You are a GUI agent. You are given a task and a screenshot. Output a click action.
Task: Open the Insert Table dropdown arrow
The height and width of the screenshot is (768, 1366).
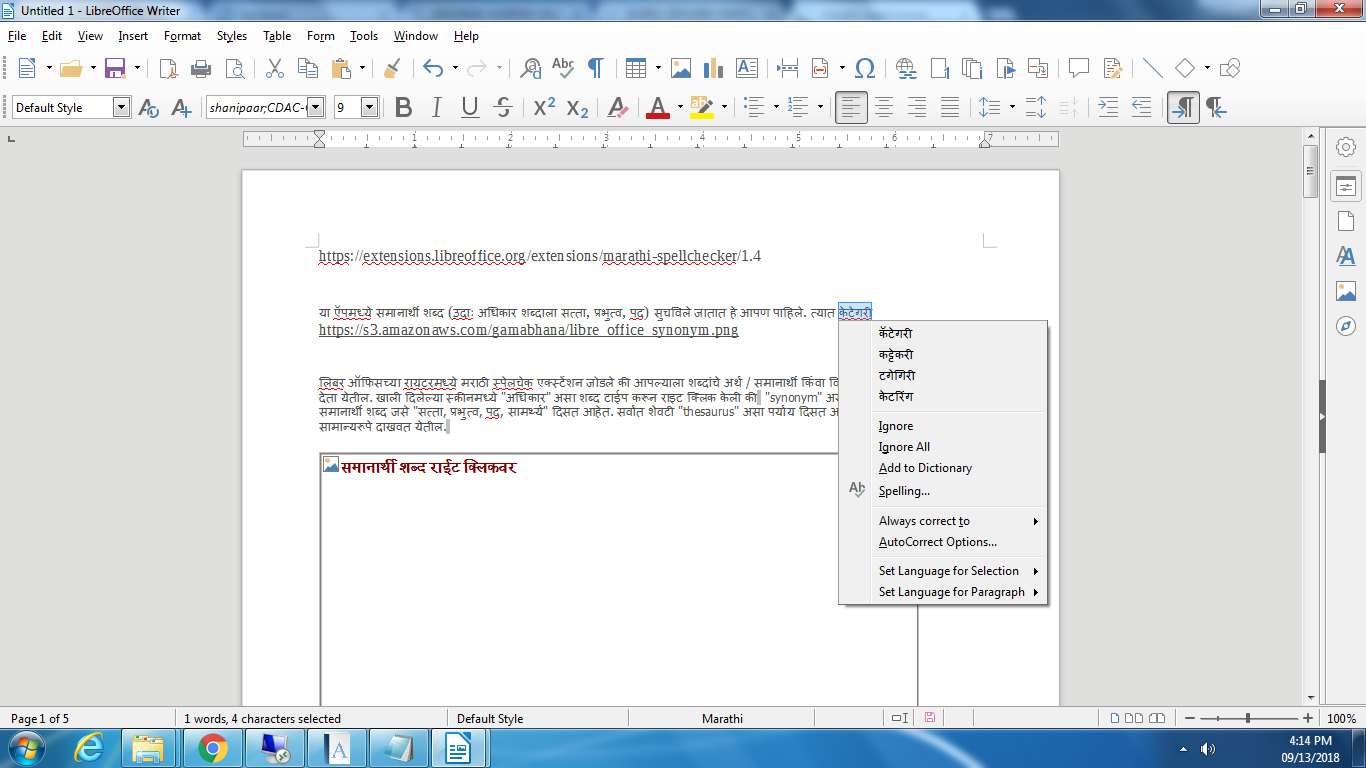tap(658, 68)
